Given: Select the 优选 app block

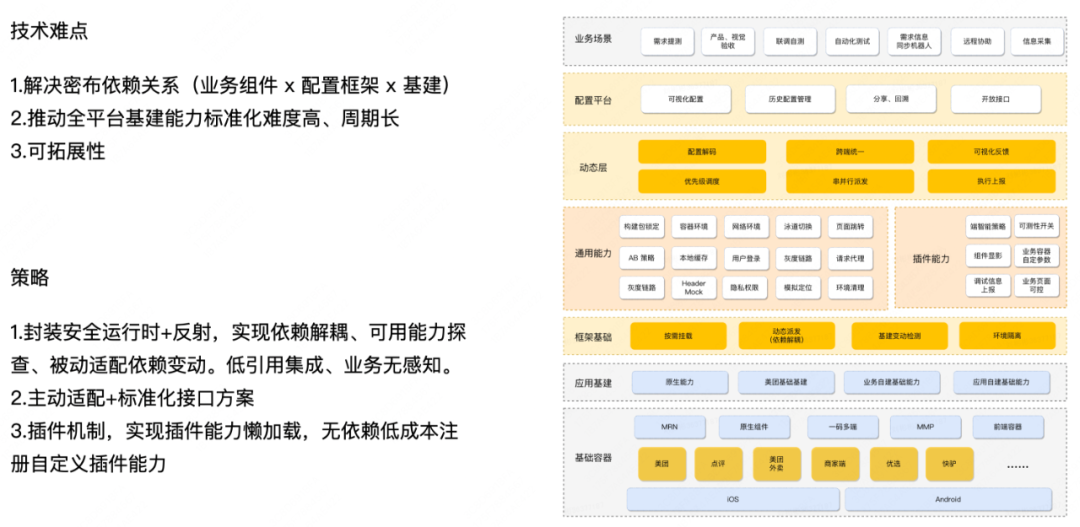Looking at the screenshot, I should click(893, 464).
